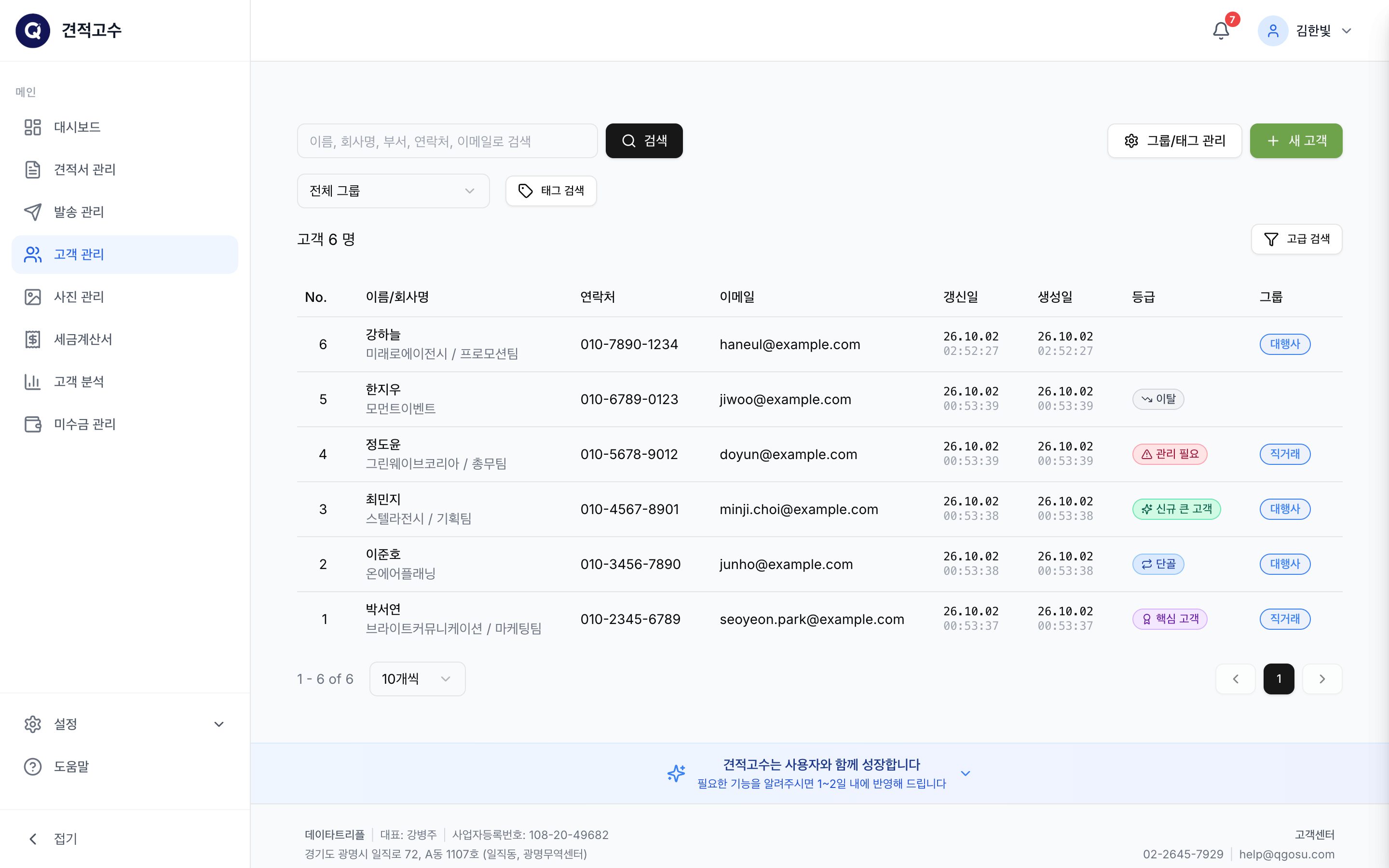Click the 태그 검색 button
Viewport: 1389px width, 868px height.
coord(551,190)
